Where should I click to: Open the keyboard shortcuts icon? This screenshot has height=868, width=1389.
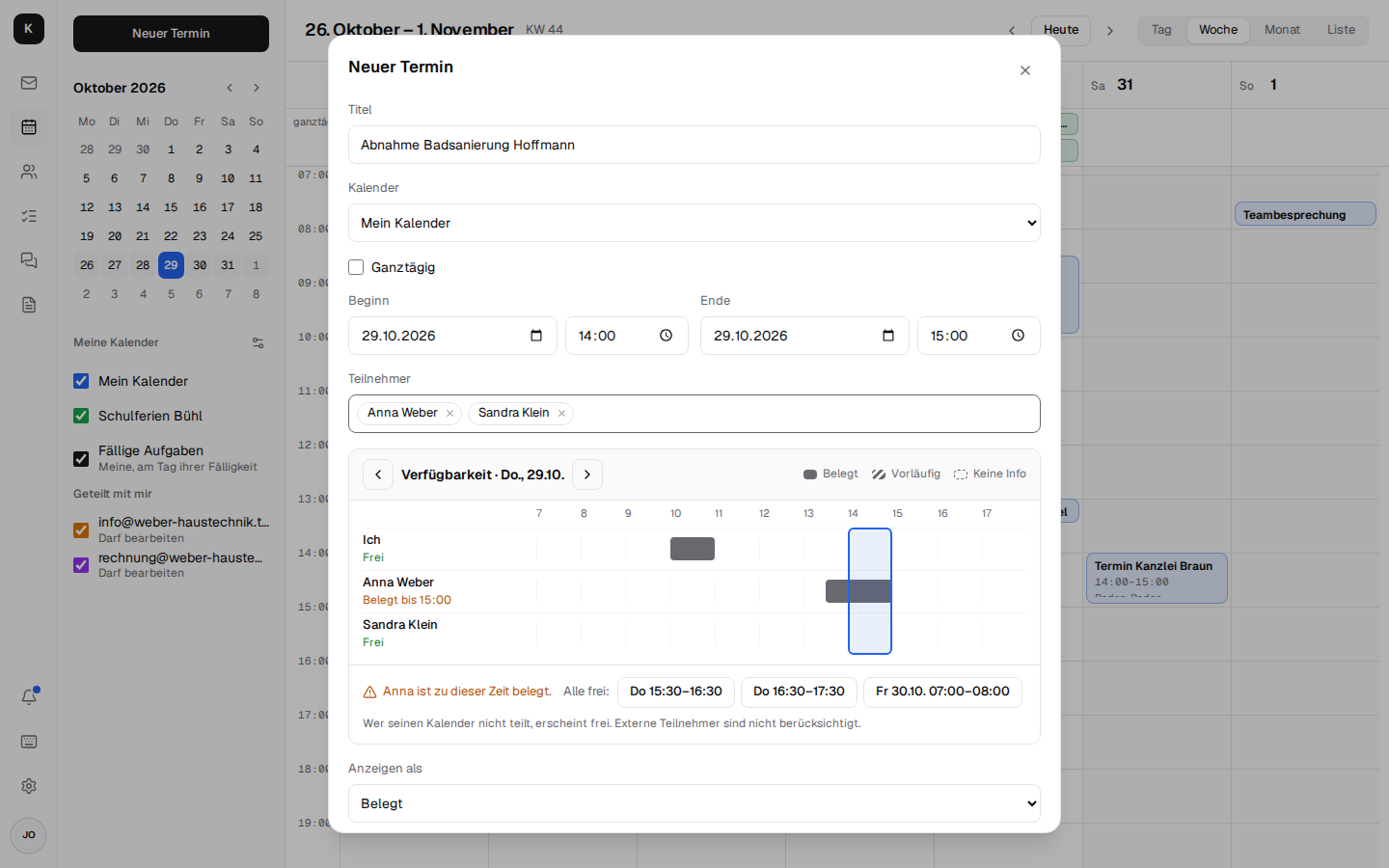(29, 742)
